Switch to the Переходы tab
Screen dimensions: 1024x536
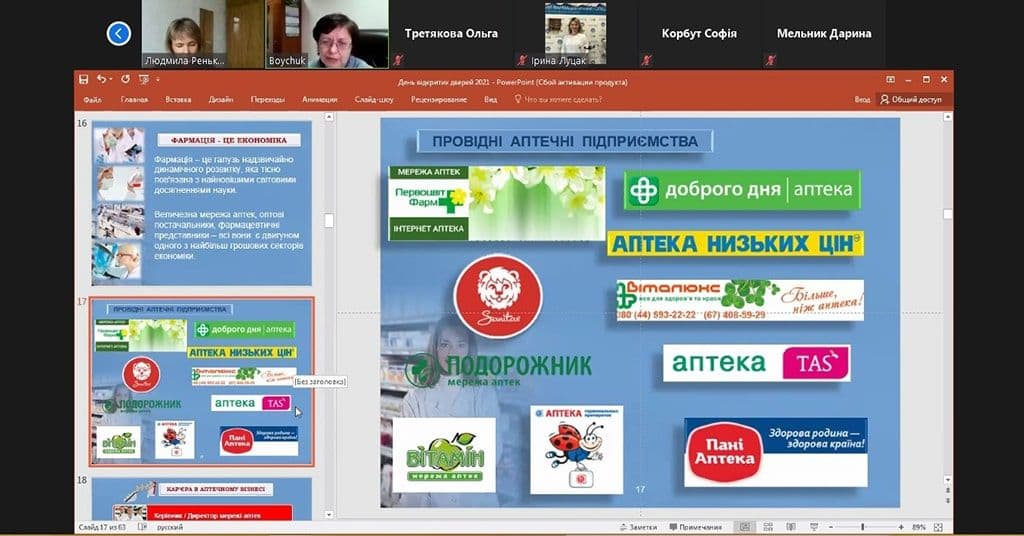pos(268,100)
